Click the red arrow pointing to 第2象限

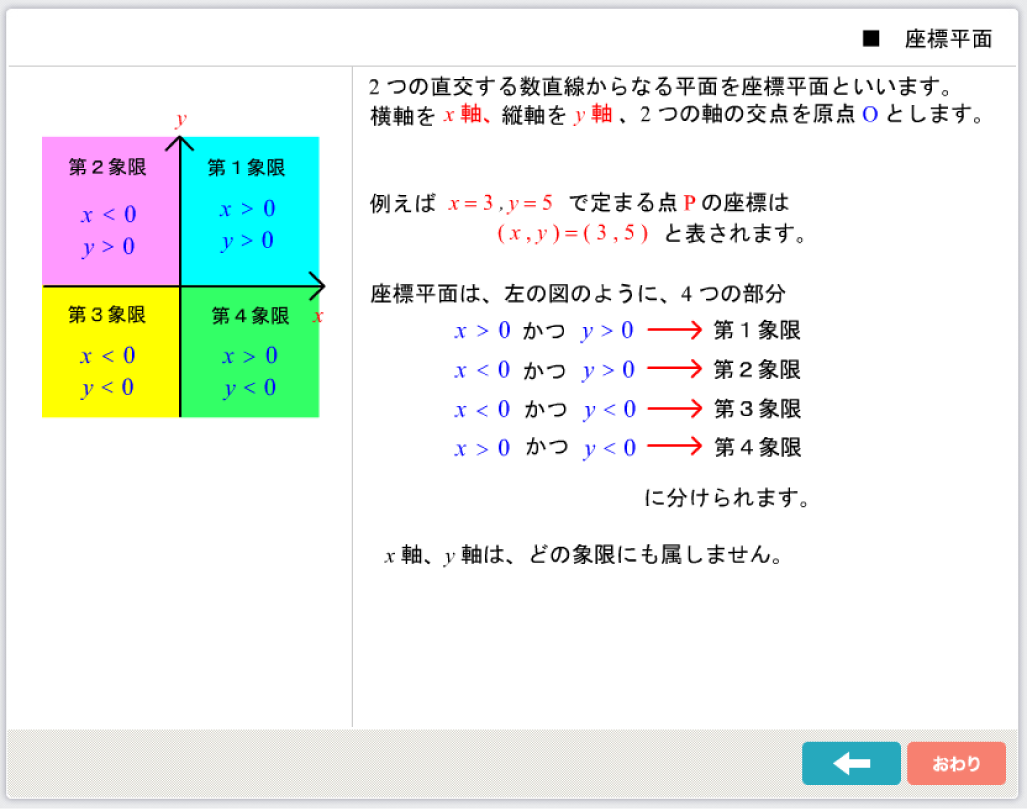tap(675, 370)
